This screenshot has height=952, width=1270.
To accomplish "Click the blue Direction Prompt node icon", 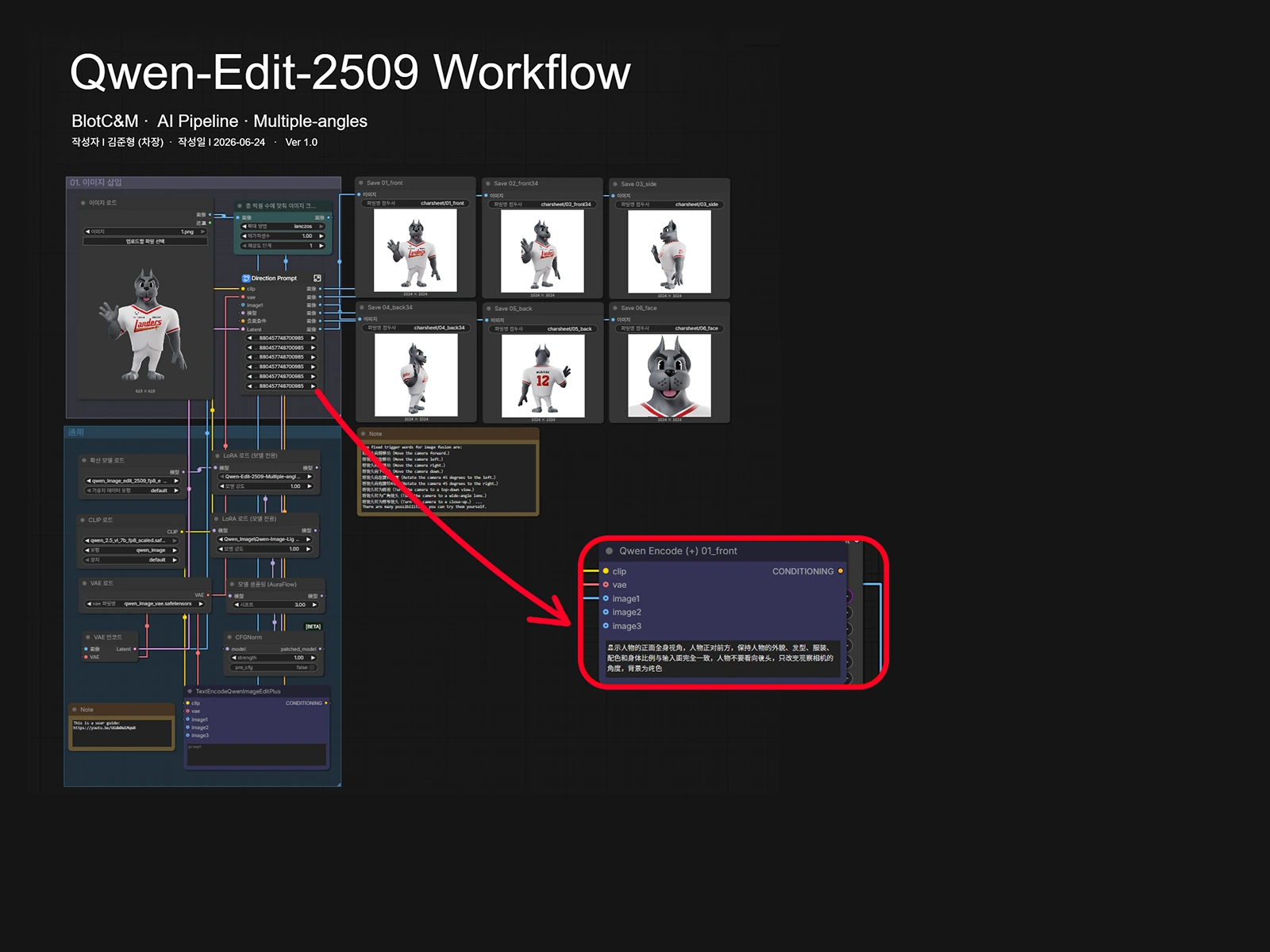I will tap(246, 278).
